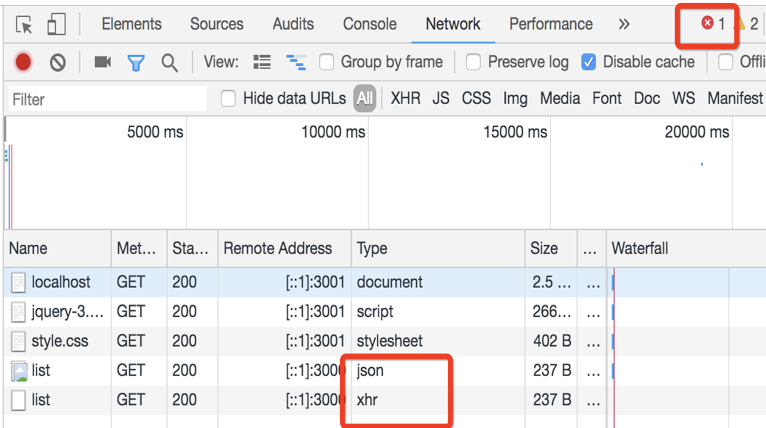Screen dimensions: 766x428
Task: Filter requests by XHR type
Action: coord(405,98)
